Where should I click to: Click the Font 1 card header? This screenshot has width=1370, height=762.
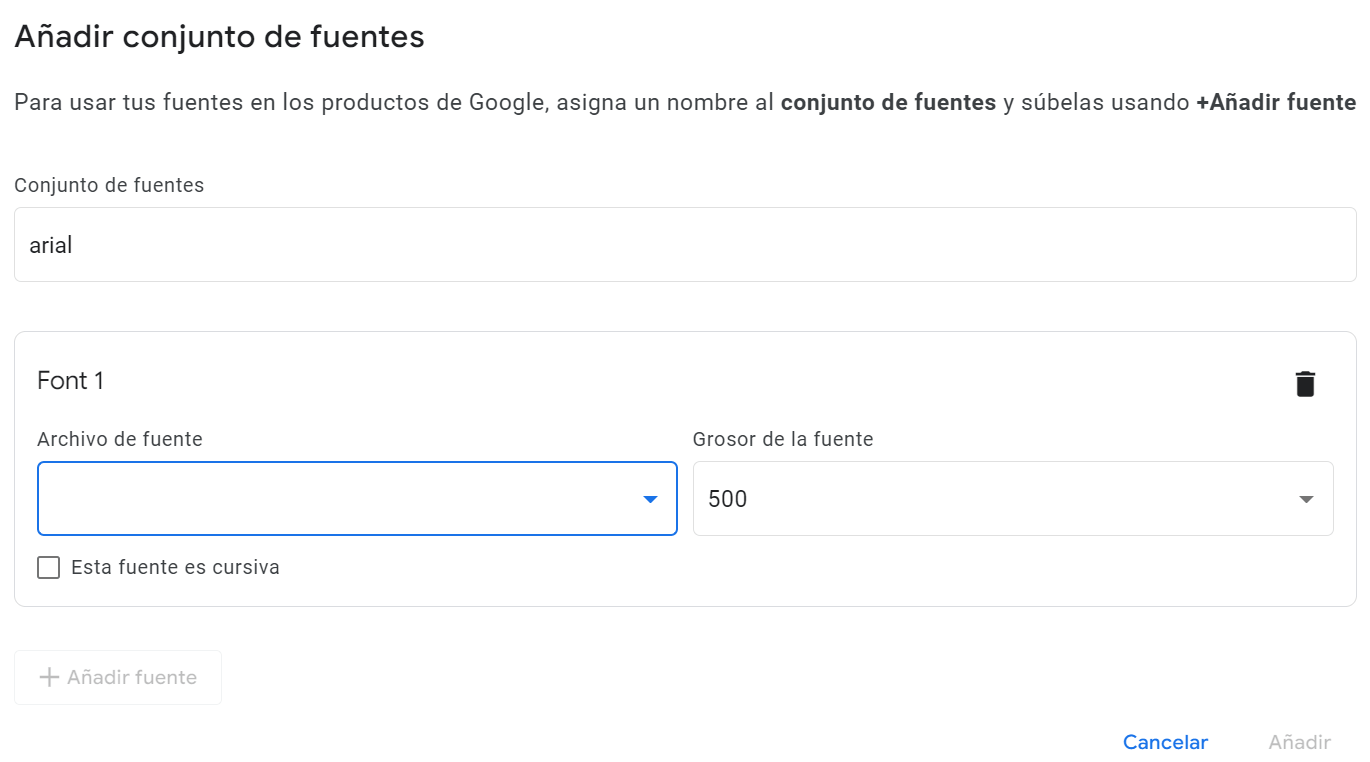click(70, 380)
